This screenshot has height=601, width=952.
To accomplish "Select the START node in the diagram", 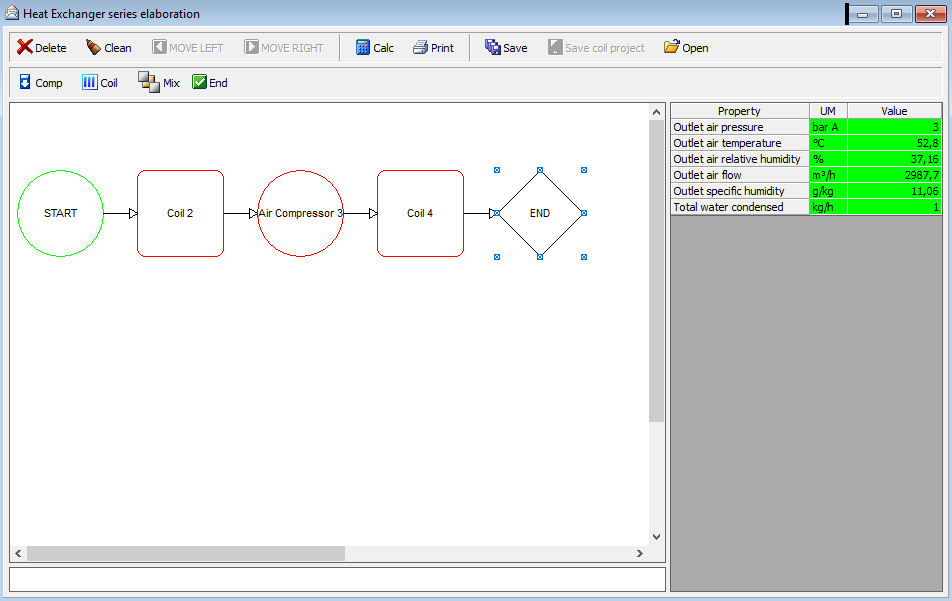I will (60, 213).
